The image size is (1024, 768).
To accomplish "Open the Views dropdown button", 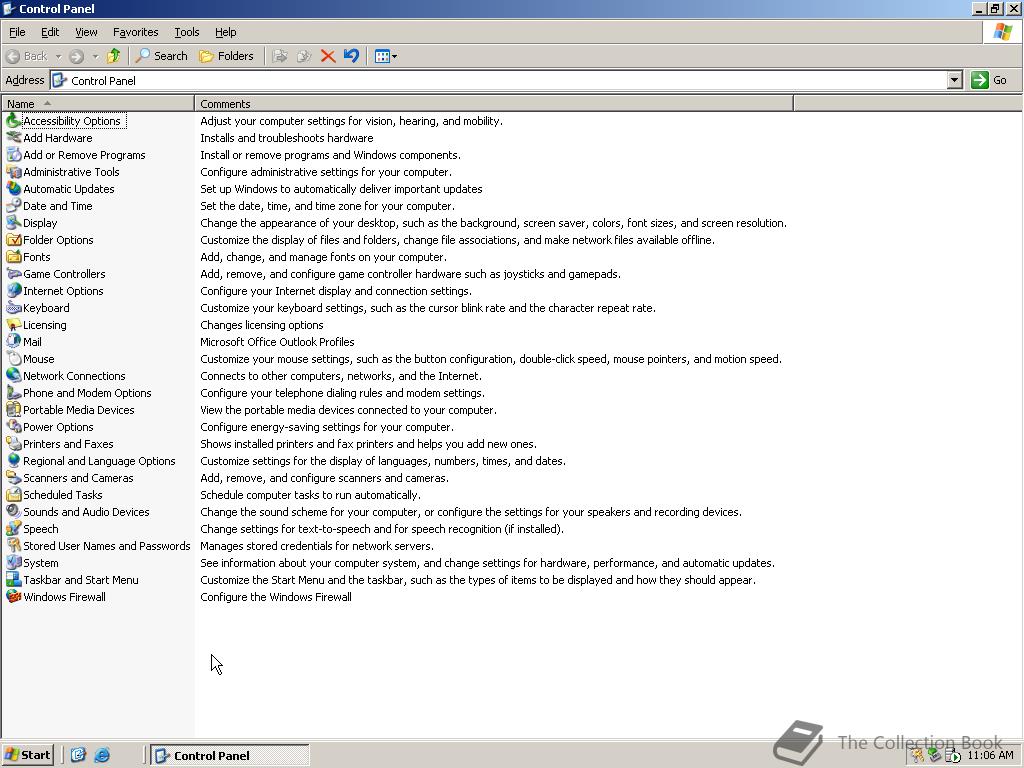I will 386,56.
